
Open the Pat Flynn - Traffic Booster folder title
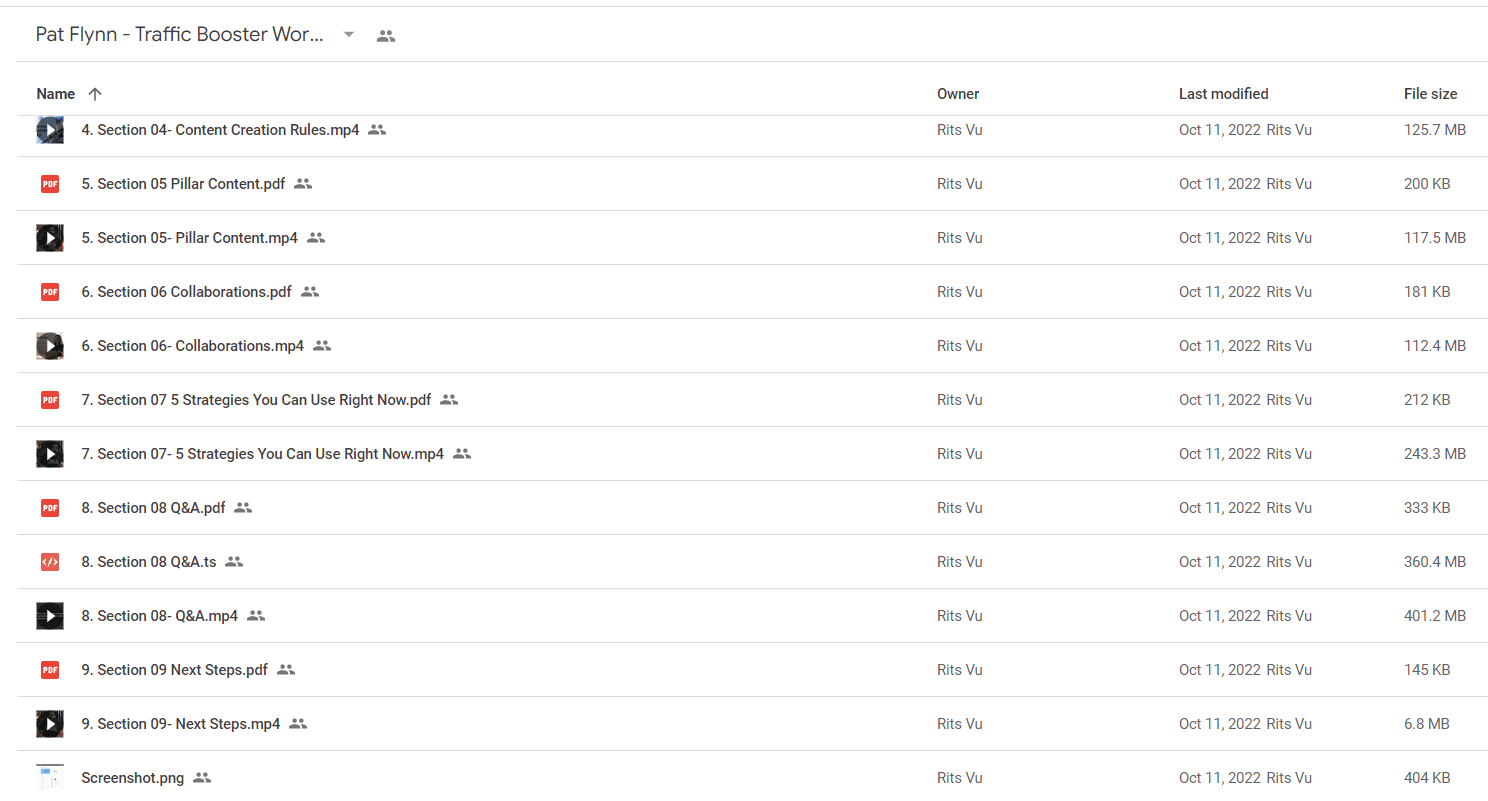180,35
